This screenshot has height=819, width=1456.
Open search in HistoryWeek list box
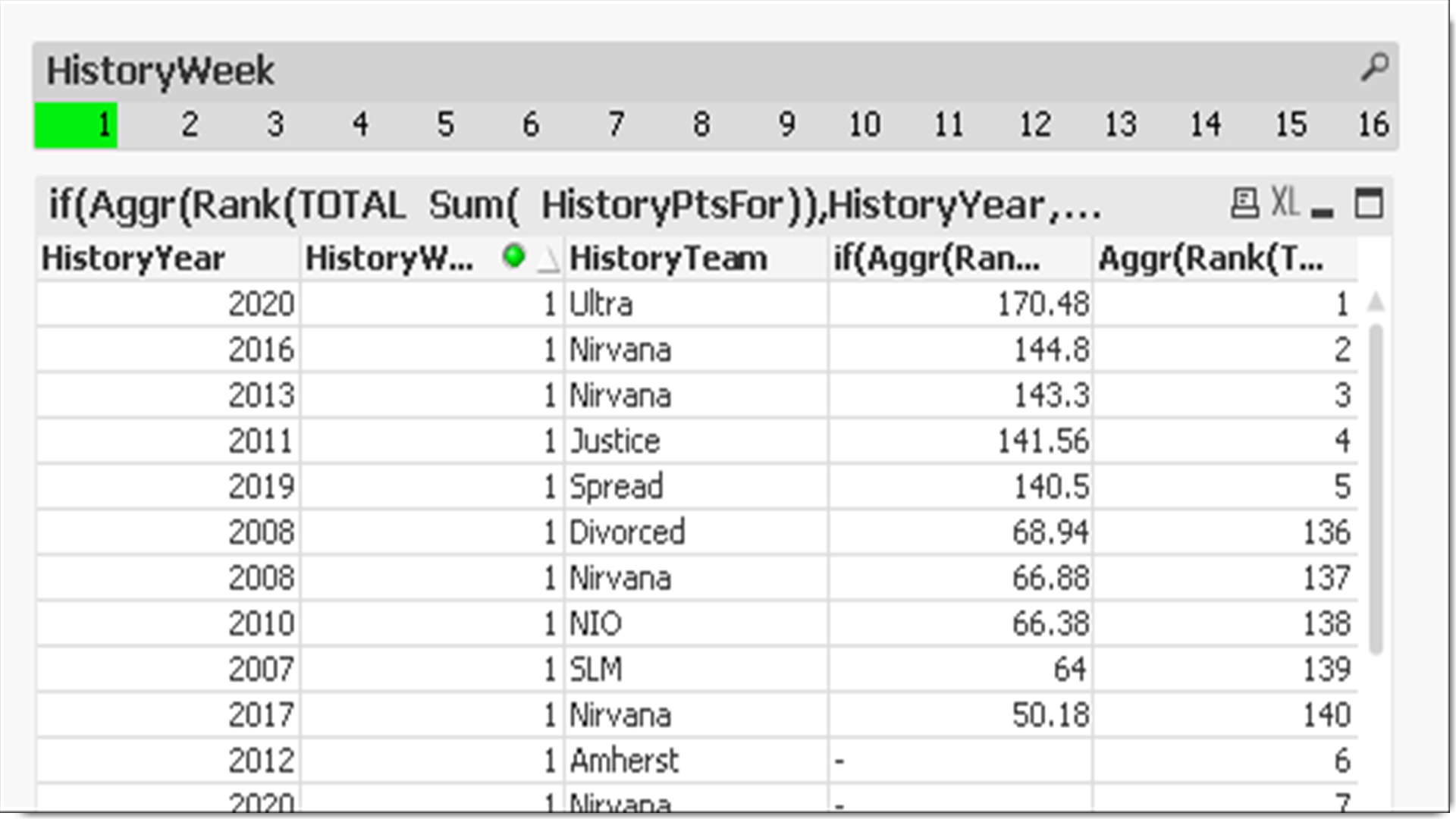[1373, 68]
